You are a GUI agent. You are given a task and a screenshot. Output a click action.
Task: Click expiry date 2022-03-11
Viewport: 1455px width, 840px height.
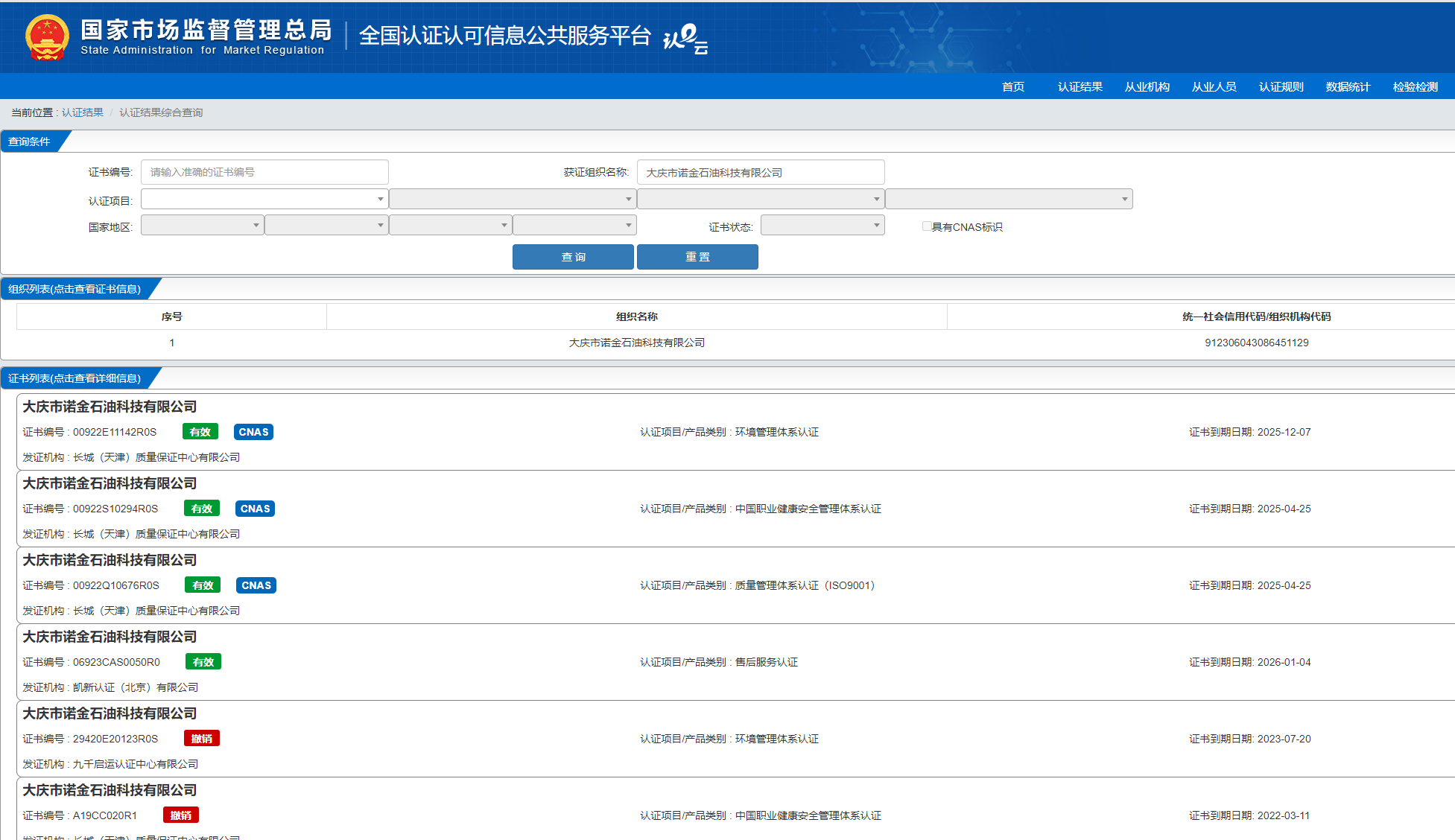tap(1284, 815)
